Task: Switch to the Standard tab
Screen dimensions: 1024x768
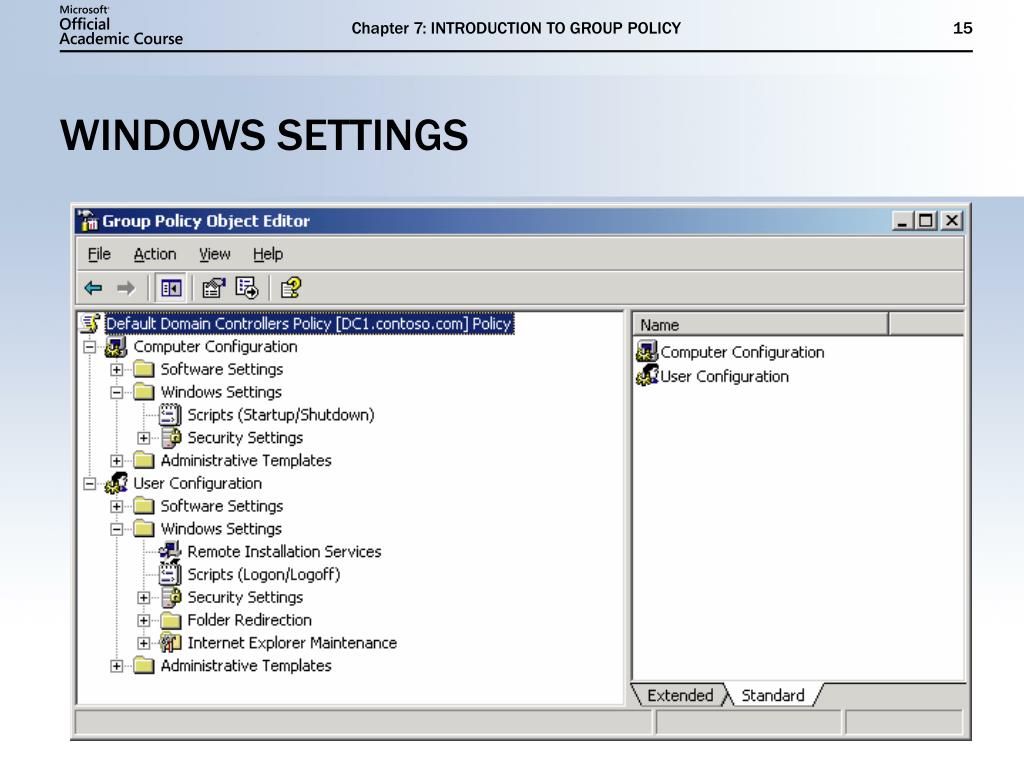Action: pos(773,695)
